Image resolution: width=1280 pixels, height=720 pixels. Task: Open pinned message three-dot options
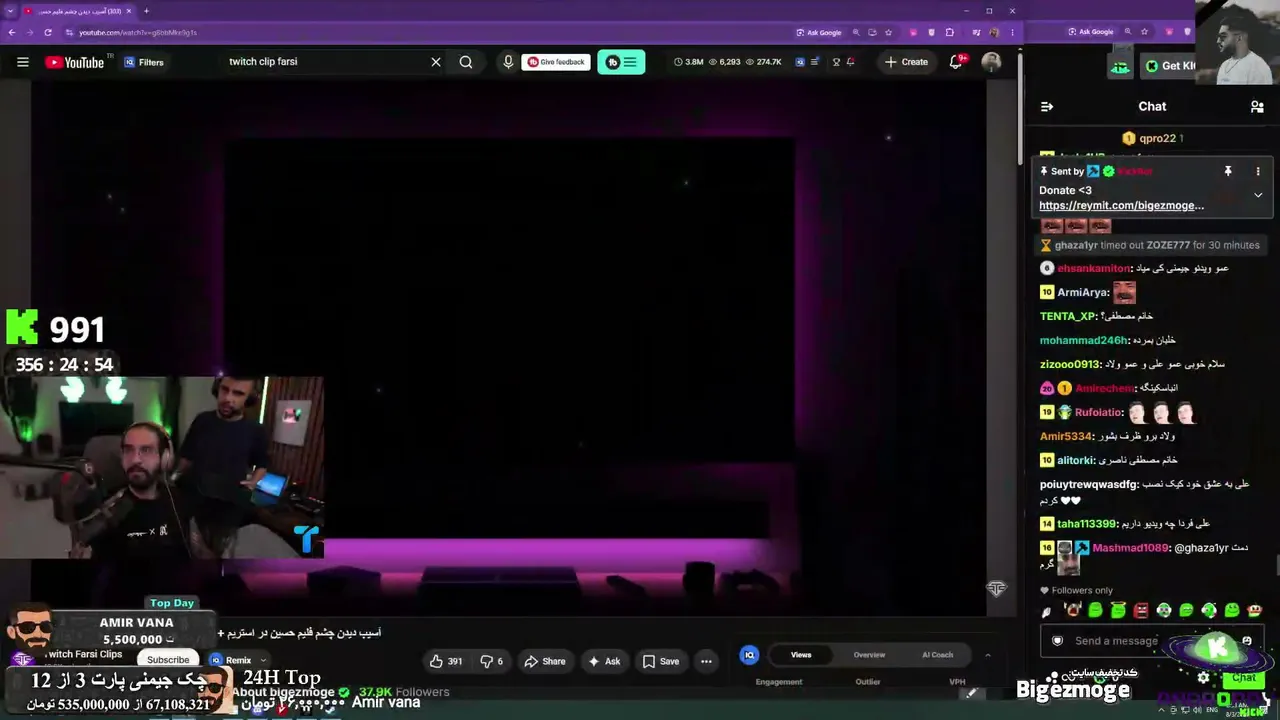pos(1258,171)
